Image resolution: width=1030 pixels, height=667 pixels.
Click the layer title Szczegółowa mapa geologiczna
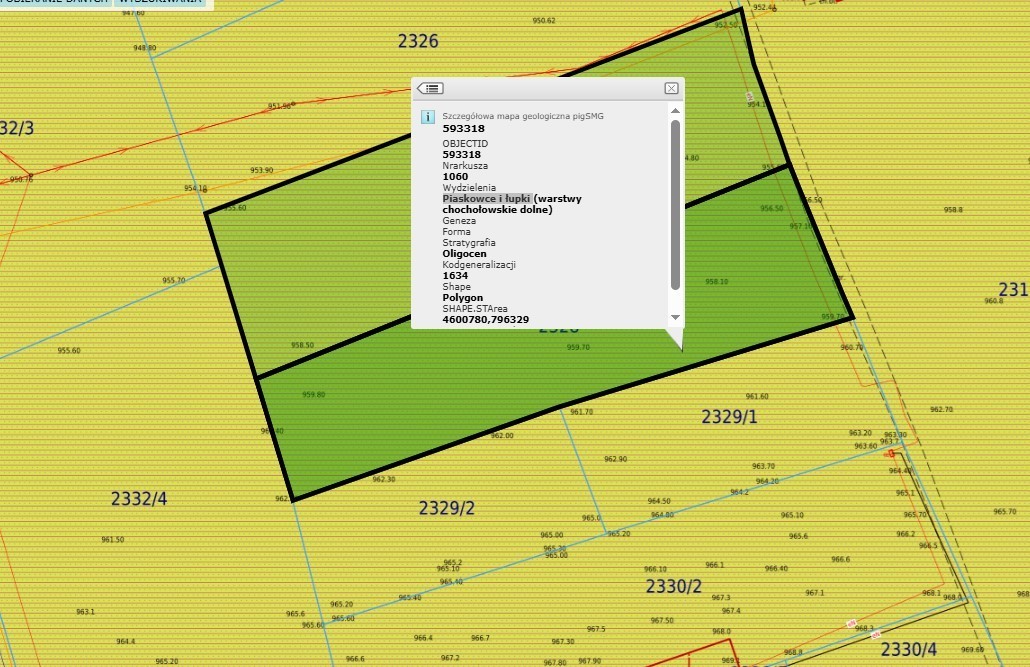coord(523,116)
